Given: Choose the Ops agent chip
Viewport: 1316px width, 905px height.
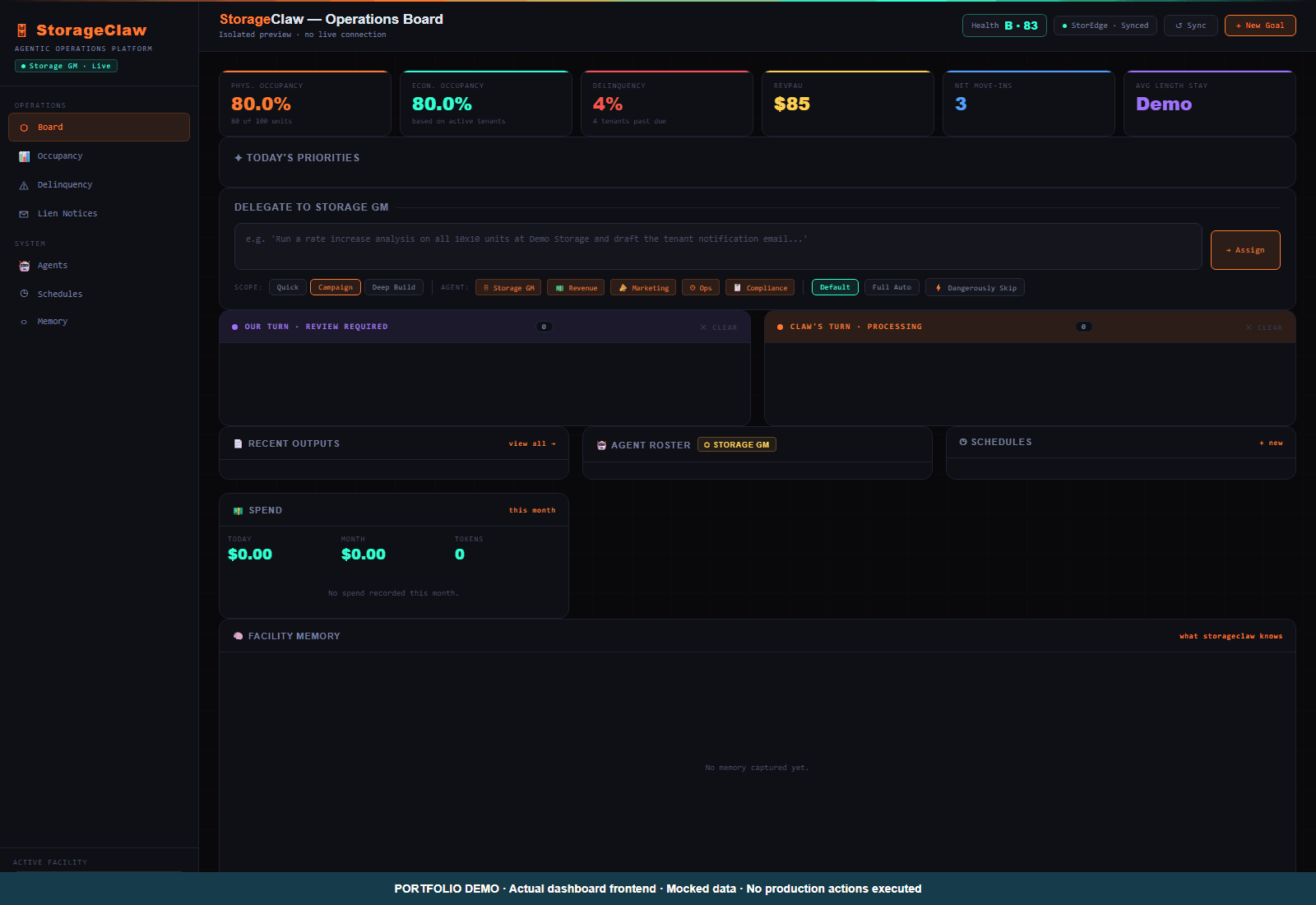Looking at the screenshot, I should coord(701,287).
